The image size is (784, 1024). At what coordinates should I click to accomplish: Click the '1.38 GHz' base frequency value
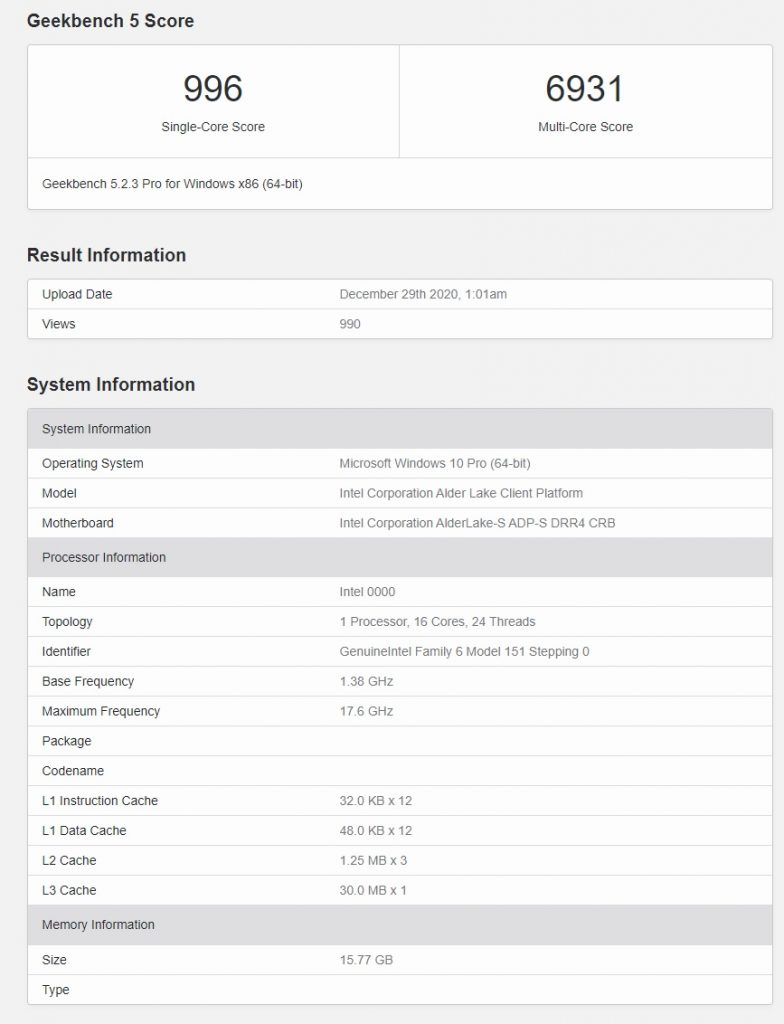point(367,682)
